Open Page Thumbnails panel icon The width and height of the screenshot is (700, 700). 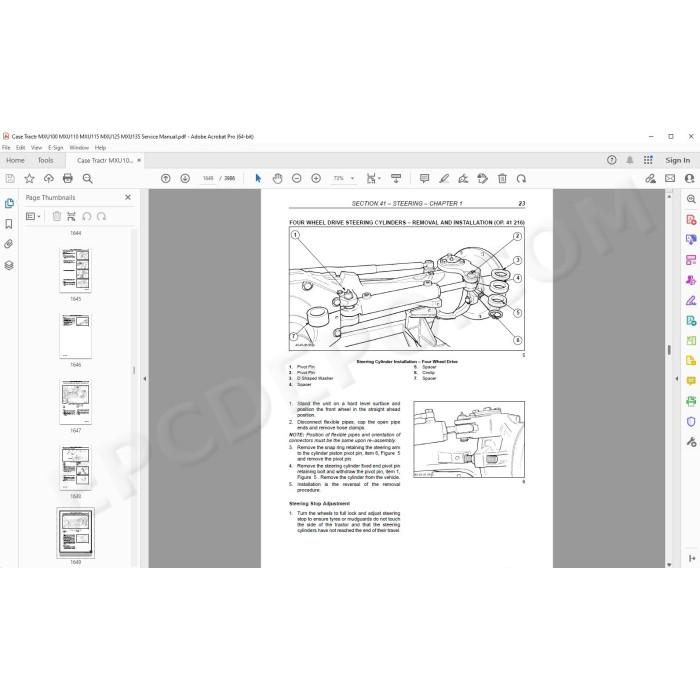pos(9,203)
